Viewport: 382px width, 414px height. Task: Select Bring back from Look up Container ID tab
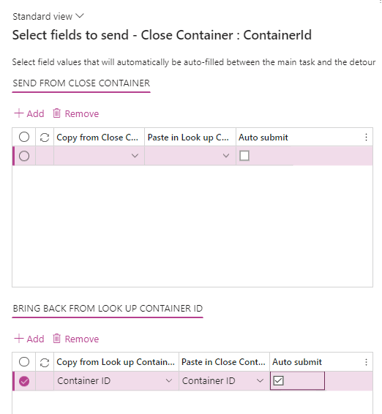[x=108, y=309]
